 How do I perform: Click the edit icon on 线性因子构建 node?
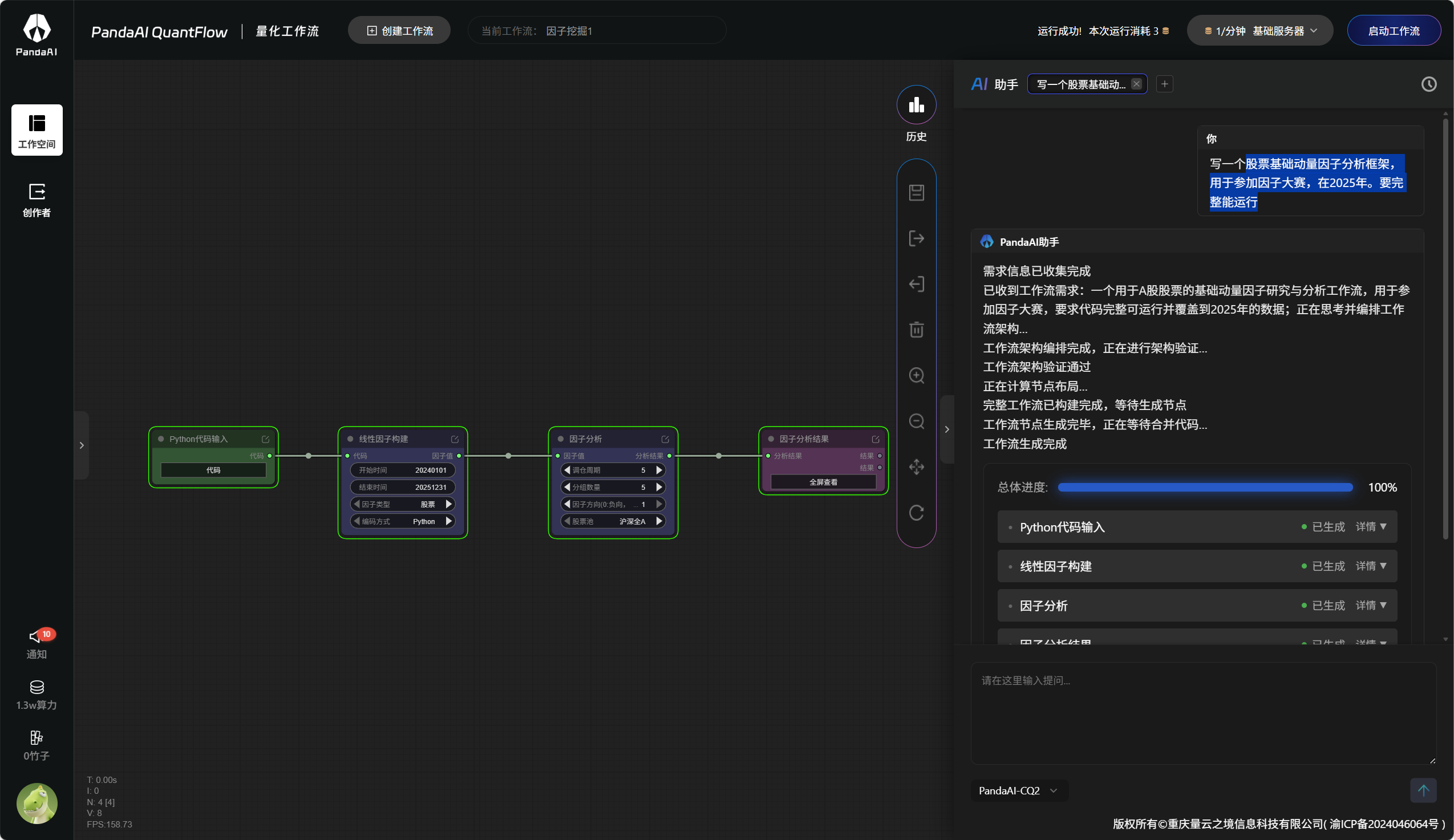pyautogui.click(x=455, y=440)
